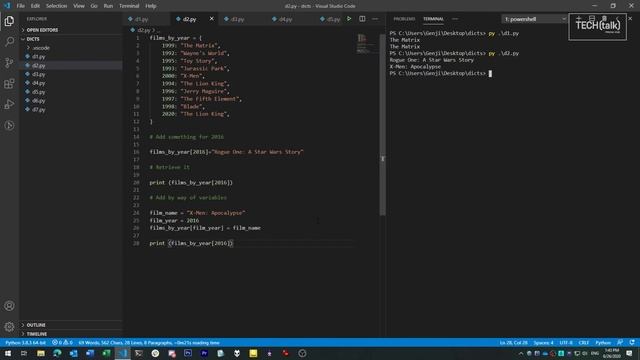
Task: Close the d2.py editor tab
Action: (211, 19)
